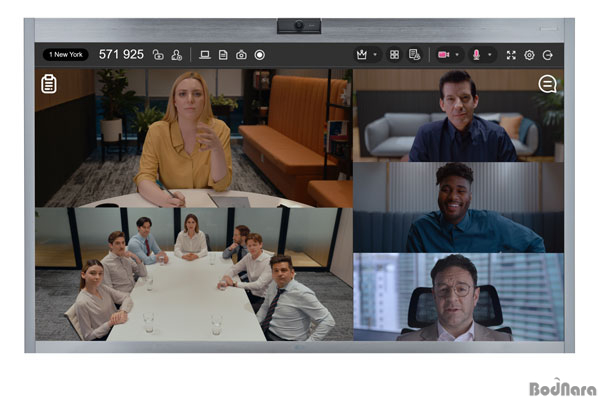Open the document sharing icon

pos(223,55)
